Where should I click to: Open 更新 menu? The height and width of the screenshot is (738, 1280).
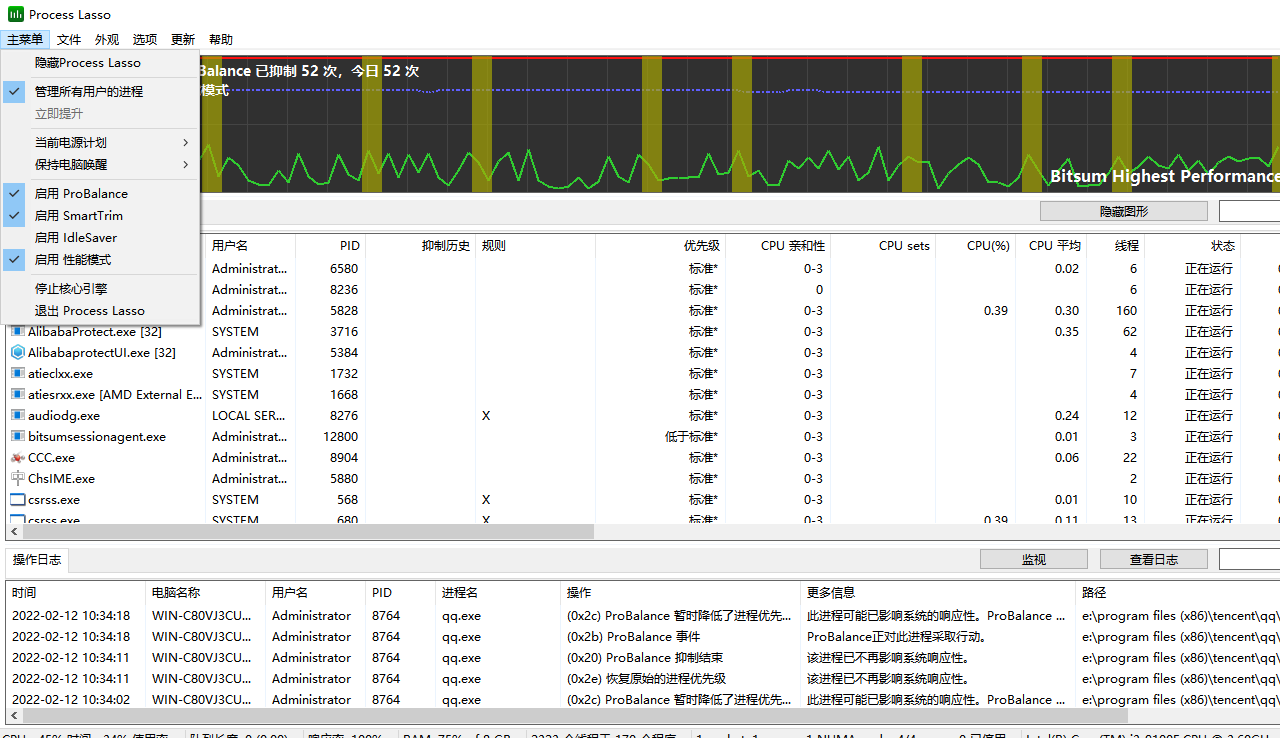[183, 39]
